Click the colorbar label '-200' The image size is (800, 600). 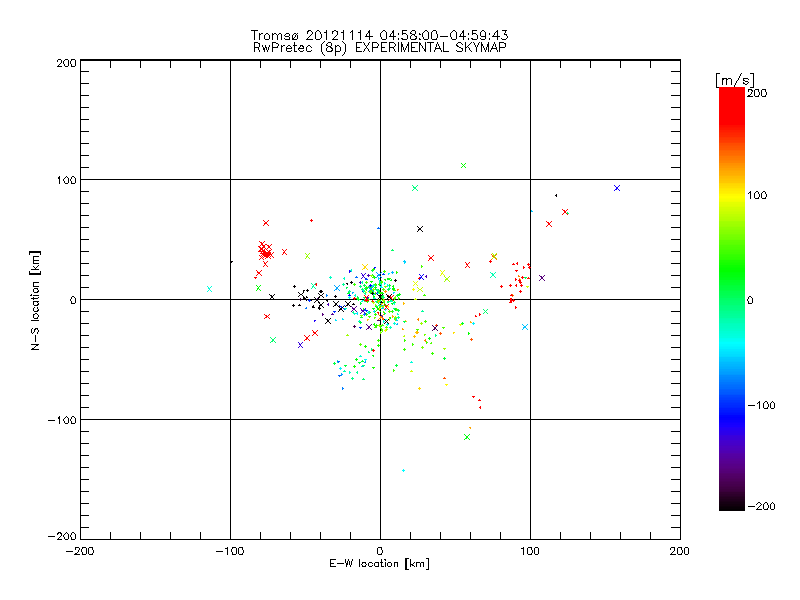pyautogui.click(x=761, y=506)
